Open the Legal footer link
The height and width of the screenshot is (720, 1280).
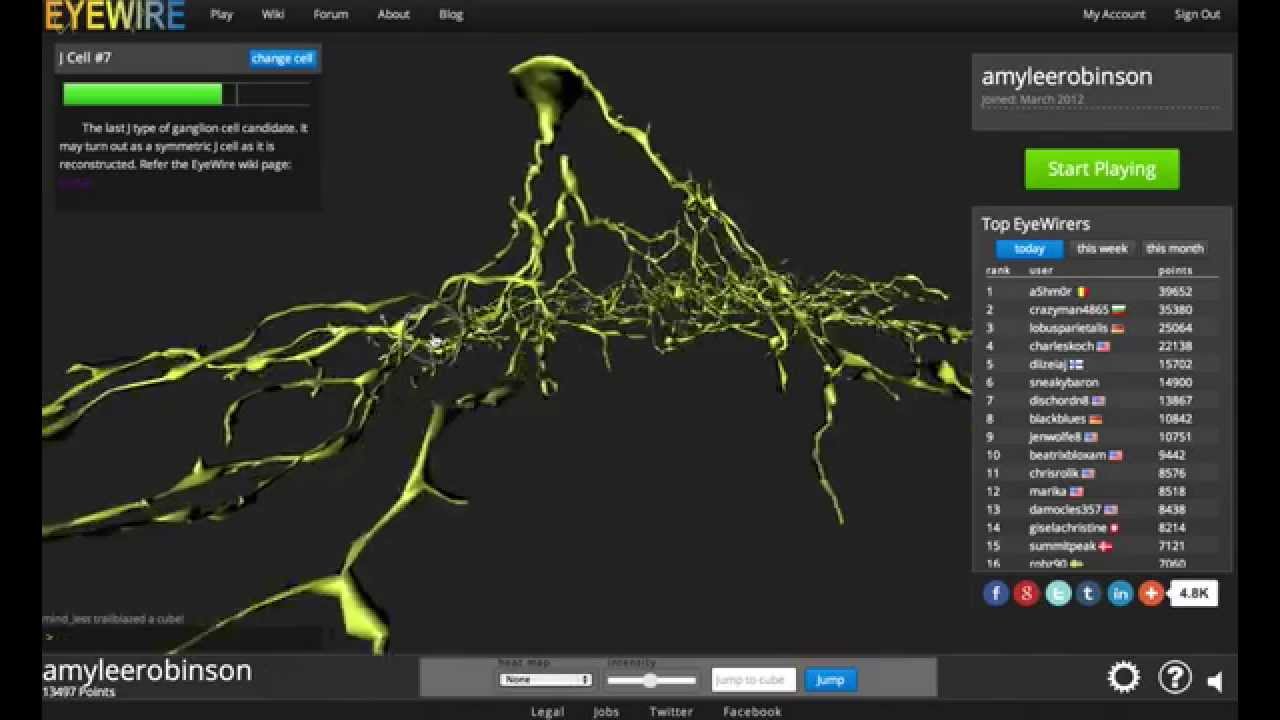point(548,712)
